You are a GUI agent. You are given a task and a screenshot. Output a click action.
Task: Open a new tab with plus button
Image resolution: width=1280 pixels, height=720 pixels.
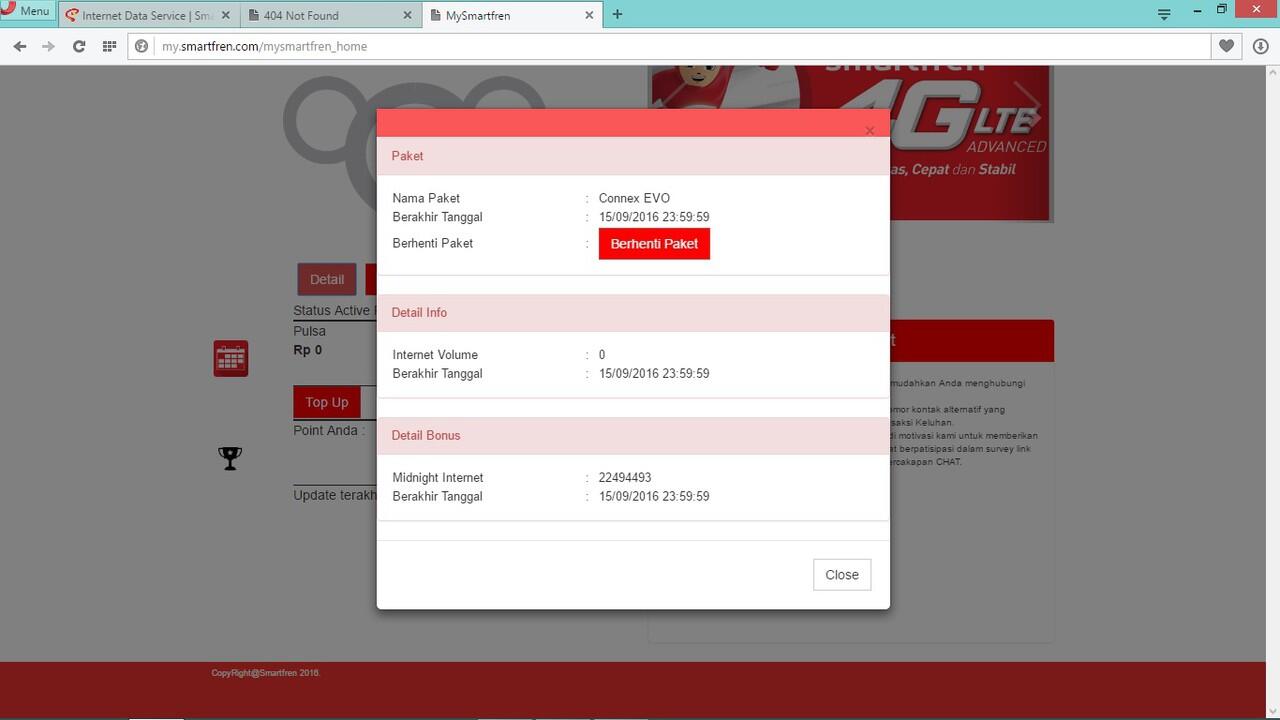(x=617, y=14)
